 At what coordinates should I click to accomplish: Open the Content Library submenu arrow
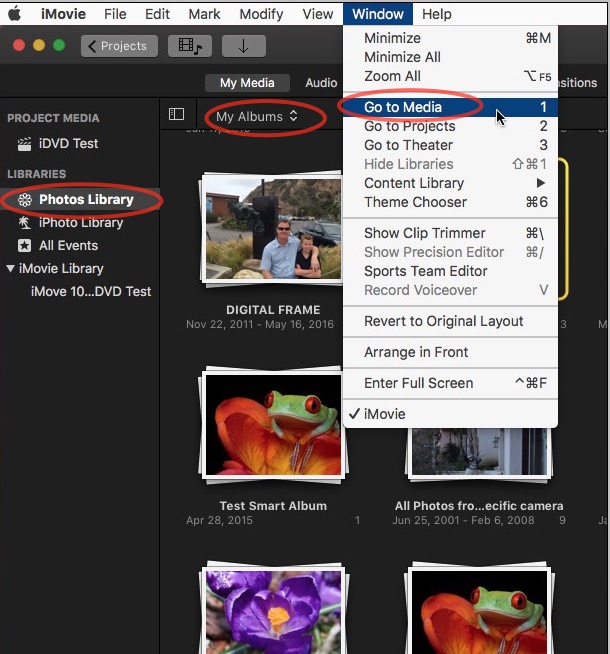pyautogui.click(x=540, y=183)
